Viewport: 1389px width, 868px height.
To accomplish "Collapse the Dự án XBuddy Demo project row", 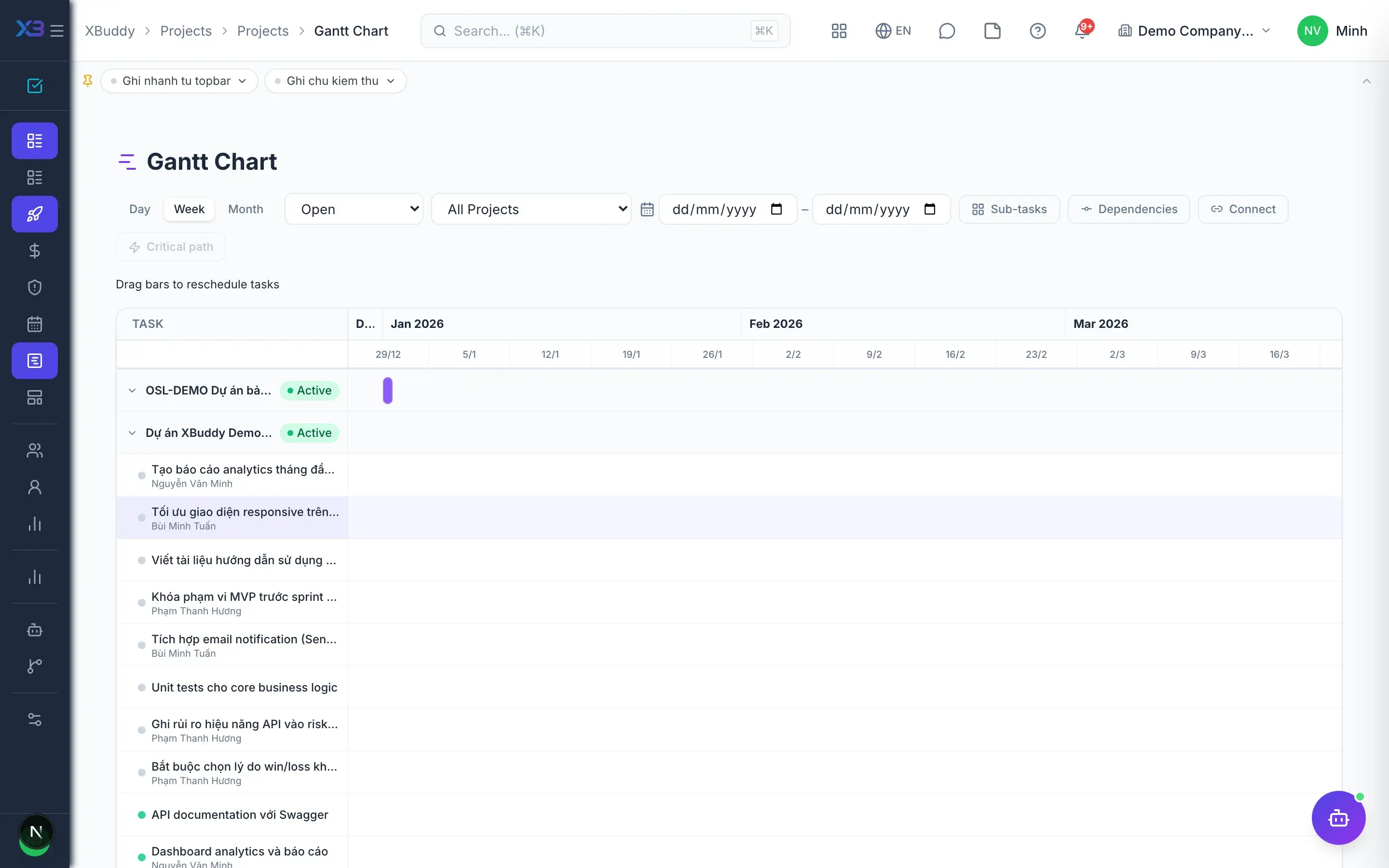I will 132,433.
